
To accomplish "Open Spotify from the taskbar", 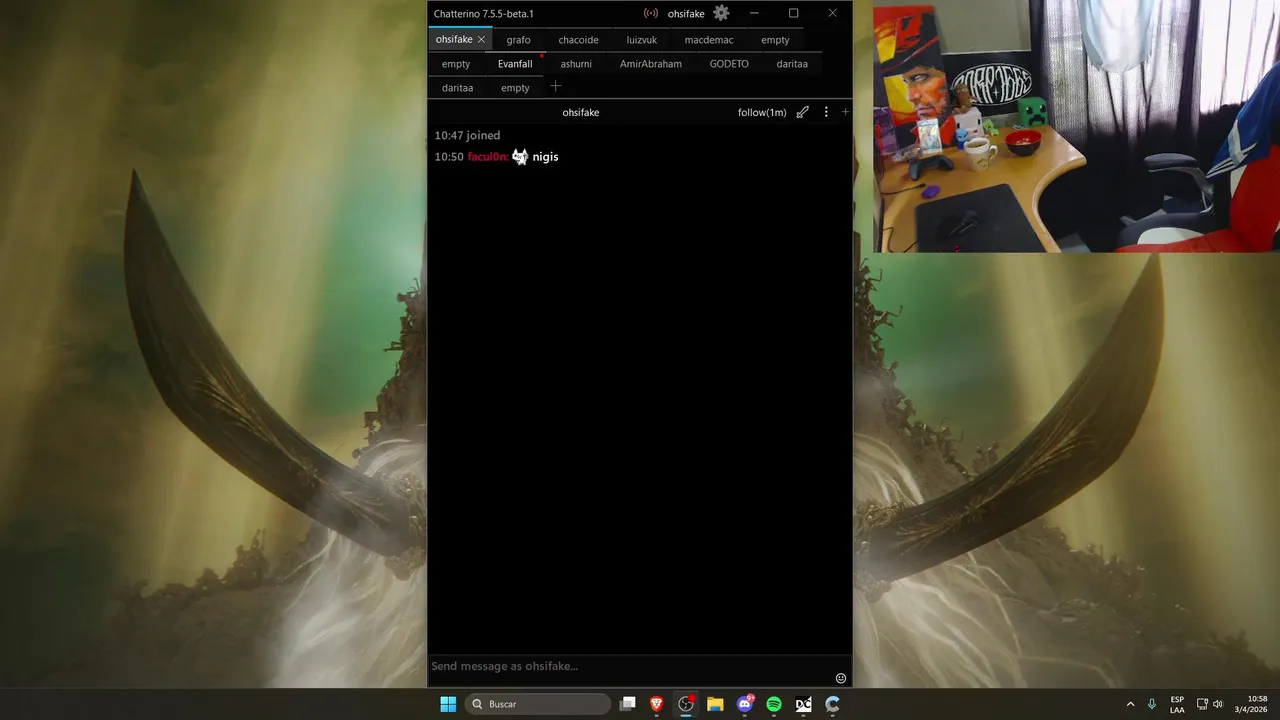I will click(774, 704).
